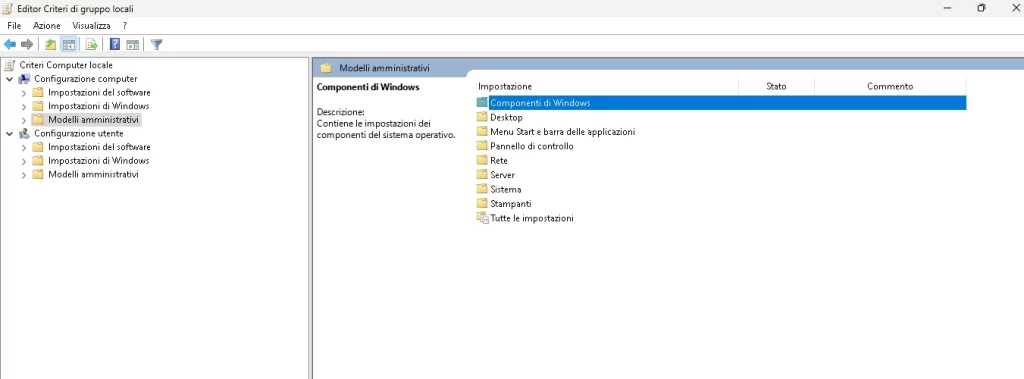
Task: Click folder icon beside Desktop in list
Action: (x=482, y=117)
